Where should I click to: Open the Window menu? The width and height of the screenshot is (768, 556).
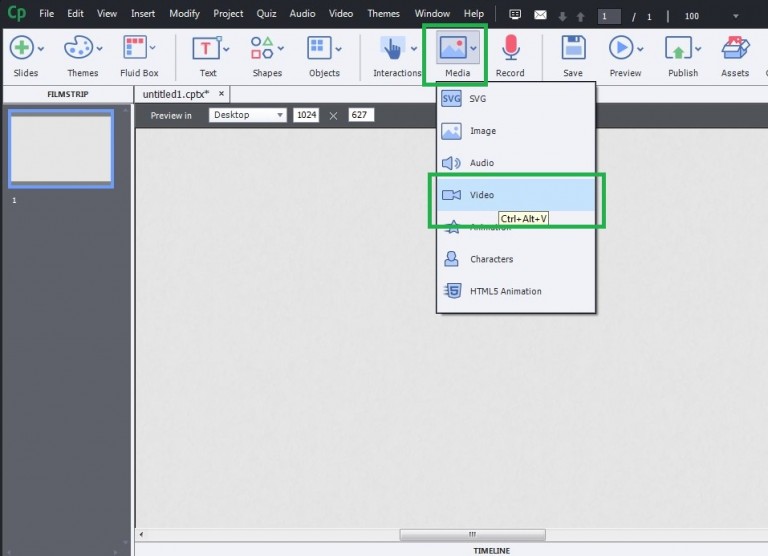432,14
